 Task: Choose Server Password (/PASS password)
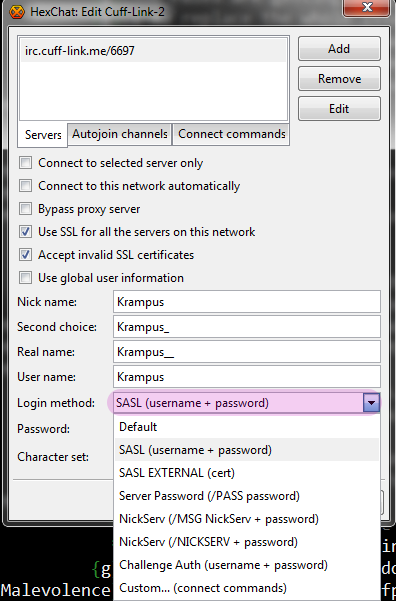click(x=247, y=496)
